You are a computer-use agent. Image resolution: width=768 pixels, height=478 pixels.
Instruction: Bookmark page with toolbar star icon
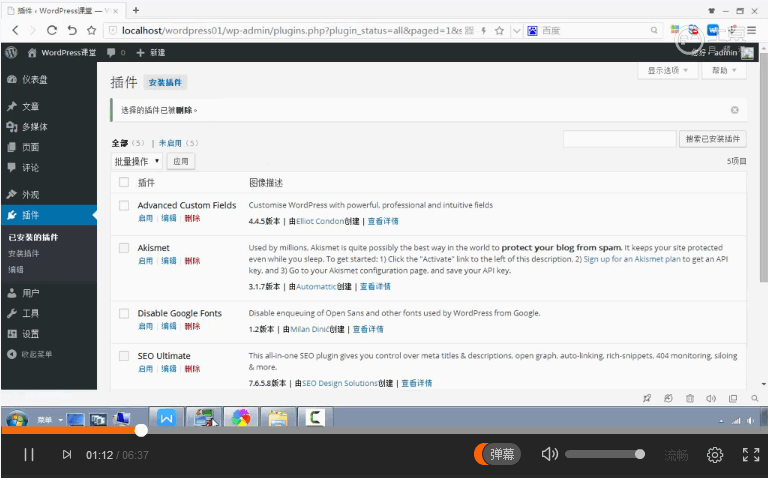(92, 30)
